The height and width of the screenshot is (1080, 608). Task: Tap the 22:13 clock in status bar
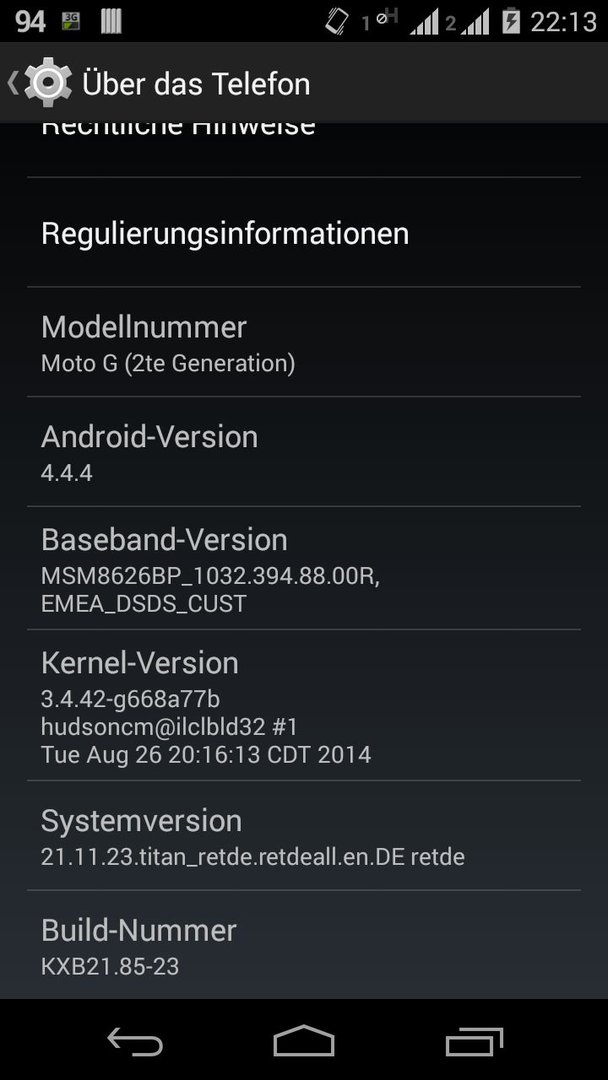pyautogui.click(x=563, y=22)
